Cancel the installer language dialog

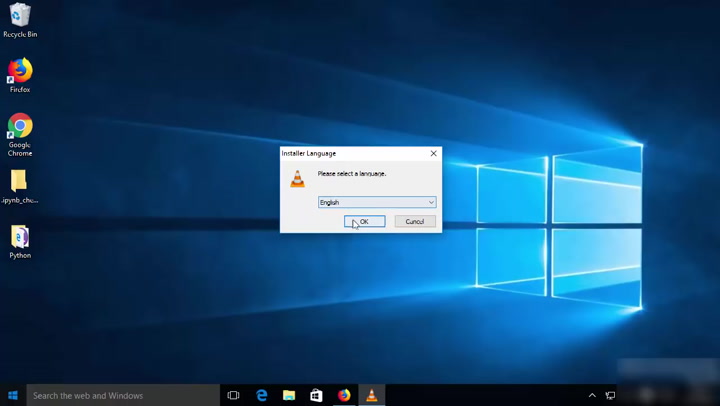tap(414, 221)
